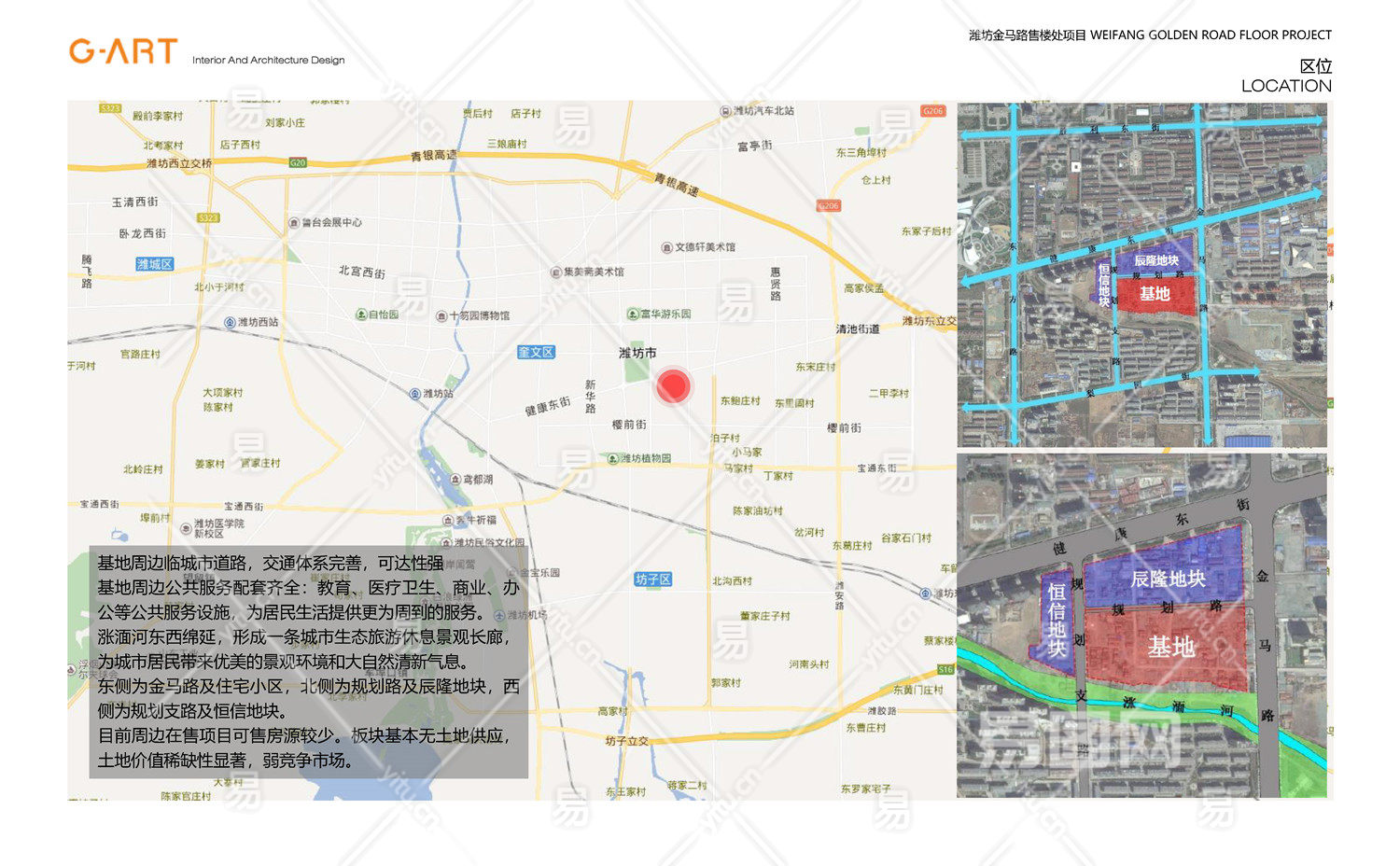The height and width of the screenshot is (866, 1400).
Task: Click the G20 highway shield
Action: pyautogui.click(x=298, y=162)
